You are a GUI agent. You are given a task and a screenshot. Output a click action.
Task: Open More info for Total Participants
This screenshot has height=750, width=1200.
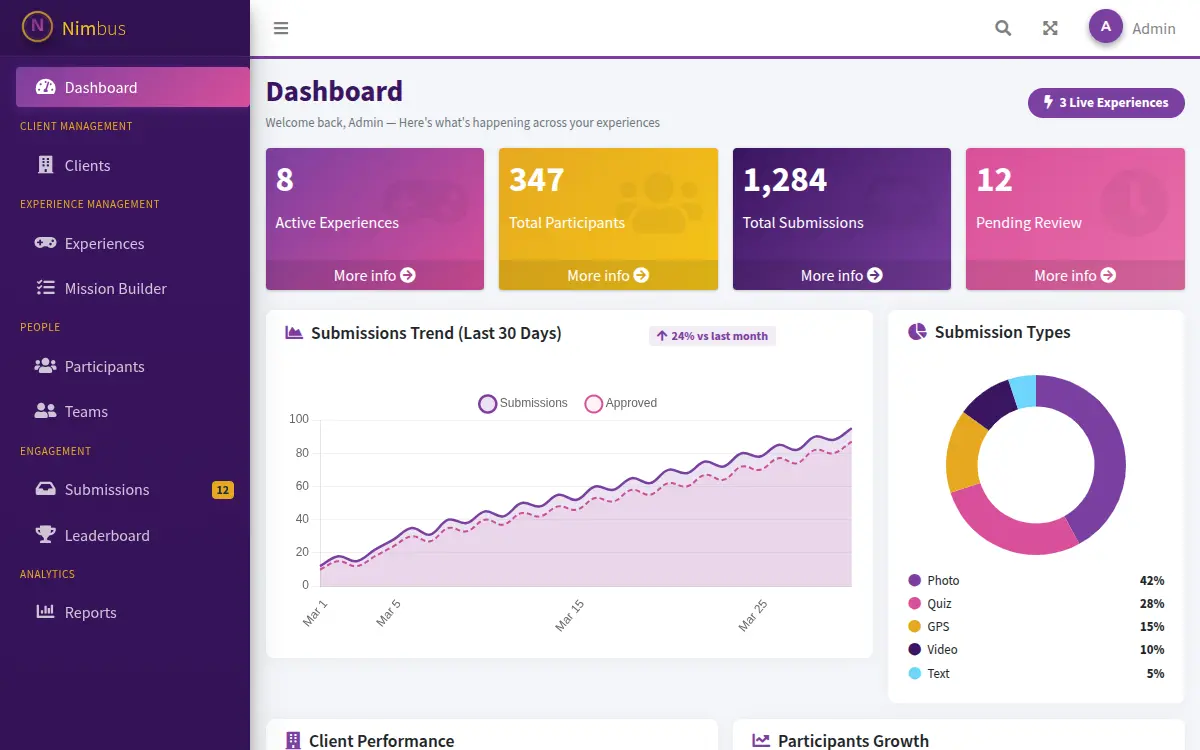coord(608,275)
